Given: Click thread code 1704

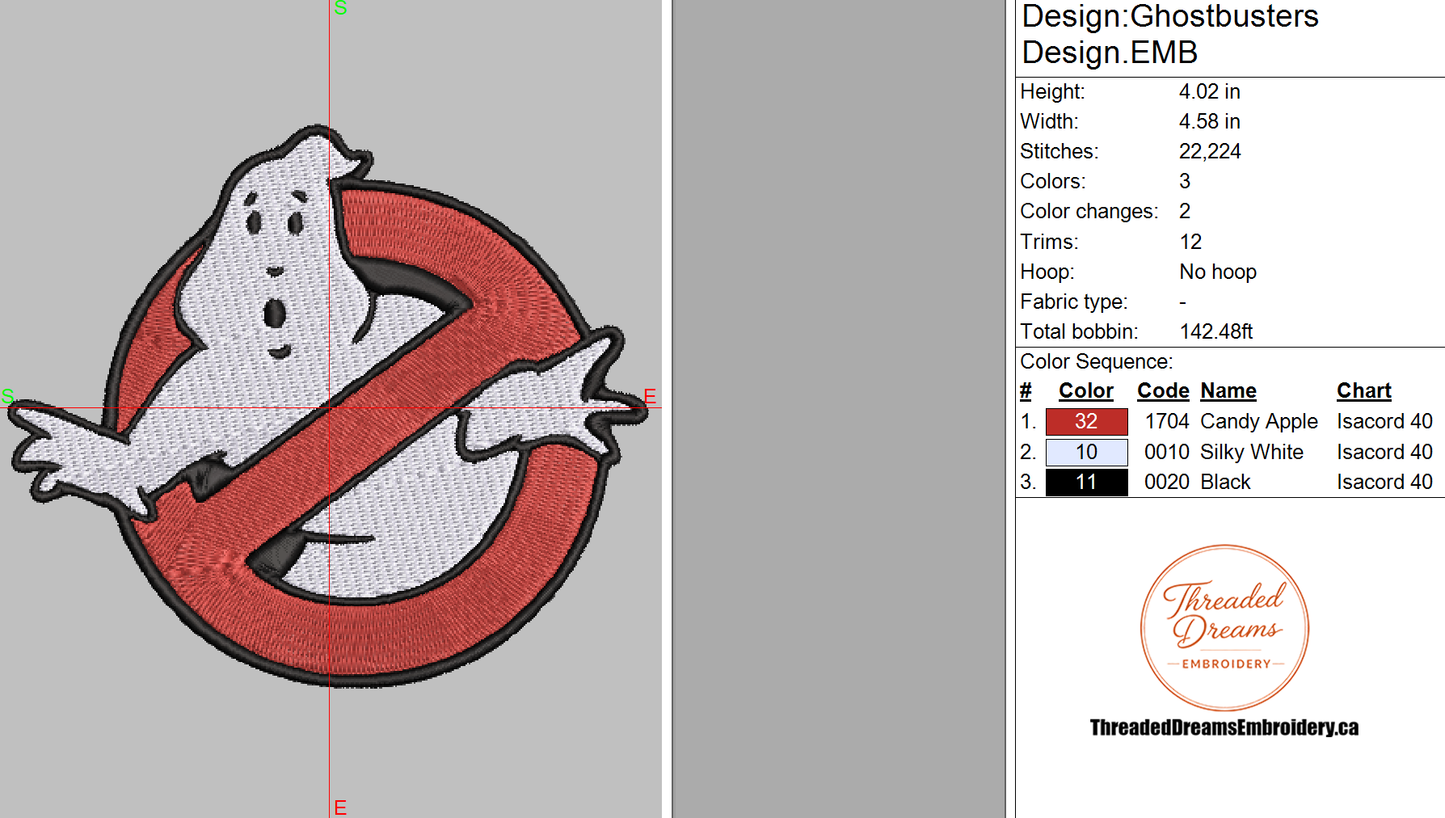Looking at the screenshot, I should point(1167,422).
